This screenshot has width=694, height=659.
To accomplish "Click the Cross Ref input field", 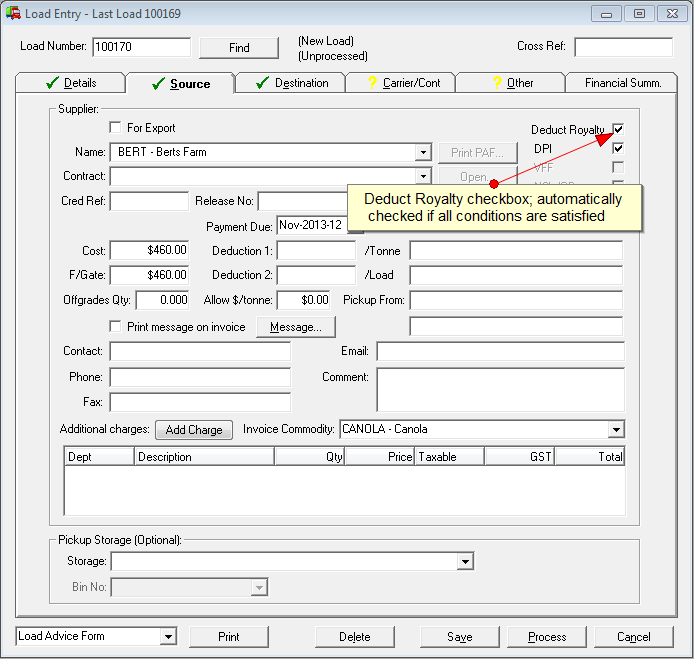I will click(x=623, y=47).
